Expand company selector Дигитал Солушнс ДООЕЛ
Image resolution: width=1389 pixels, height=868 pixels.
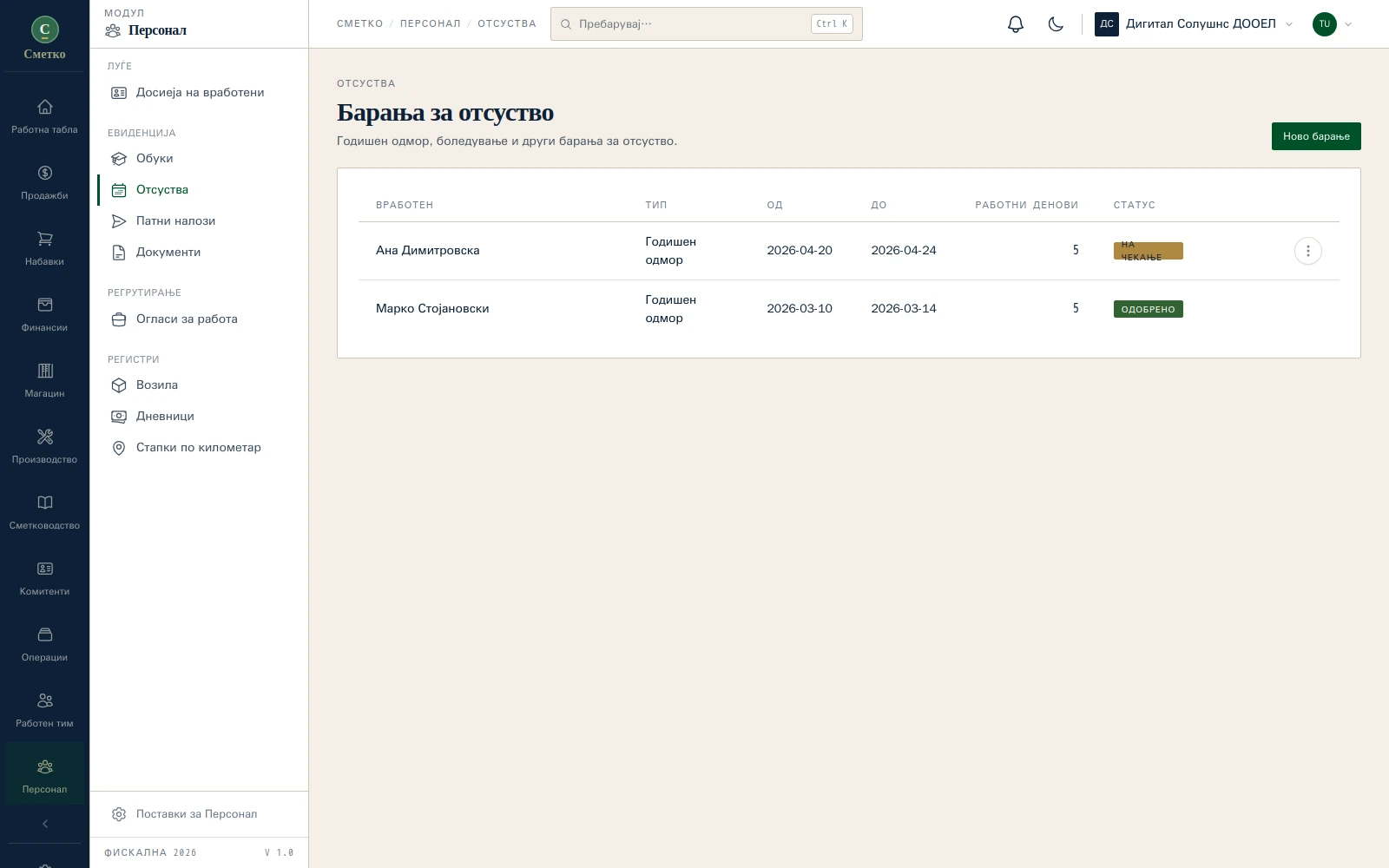click(x=1194, y=24)
